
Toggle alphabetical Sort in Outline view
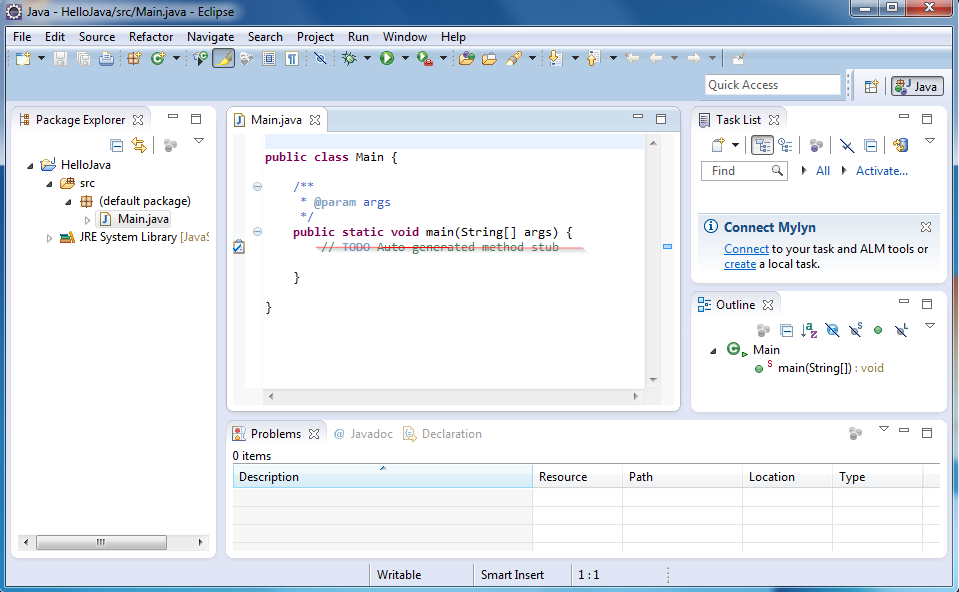tap(808, 330)
